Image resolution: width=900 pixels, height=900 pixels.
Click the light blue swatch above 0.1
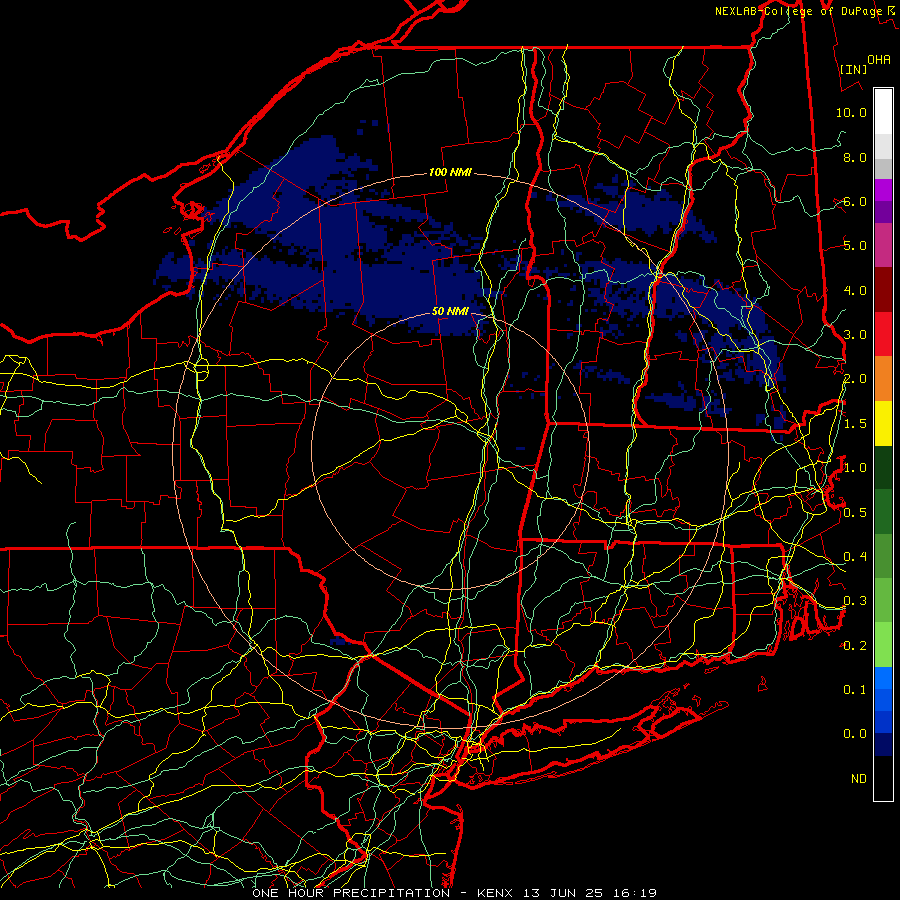point(883,678)
